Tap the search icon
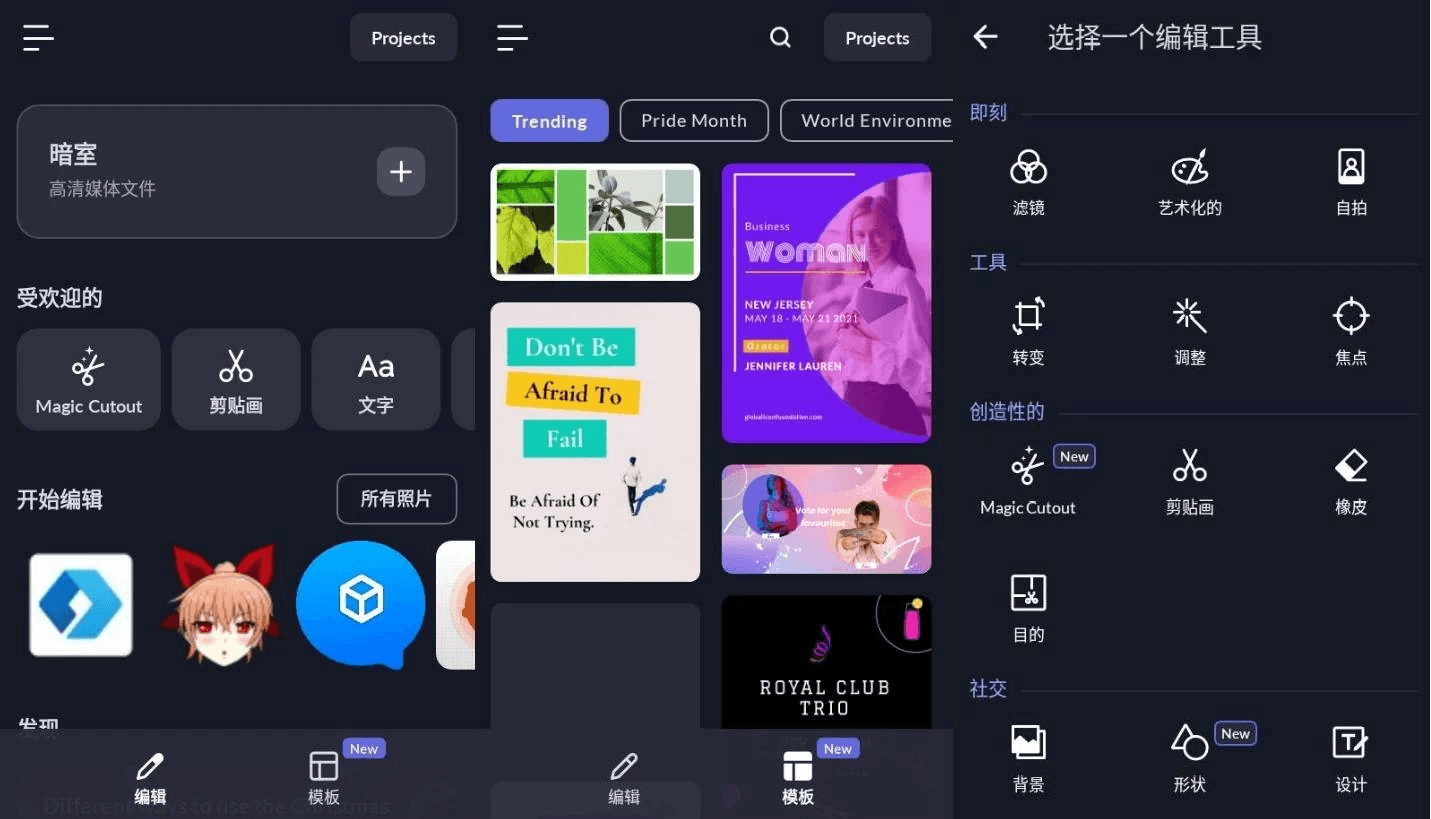 pos(780,37)
